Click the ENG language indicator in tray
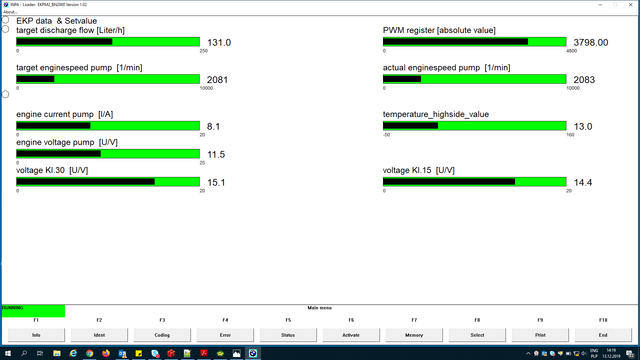 pyautogui.click(x=594, y=351)
